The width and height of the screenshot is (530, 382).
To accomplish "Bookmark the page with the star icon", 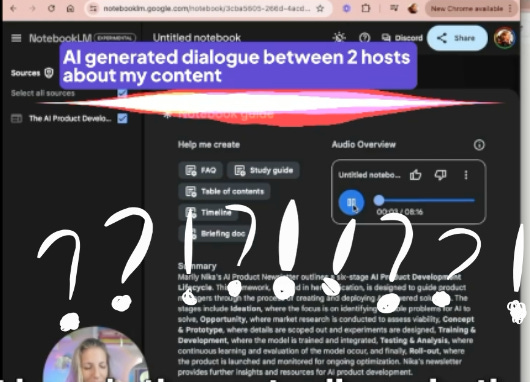I will 320,8.
